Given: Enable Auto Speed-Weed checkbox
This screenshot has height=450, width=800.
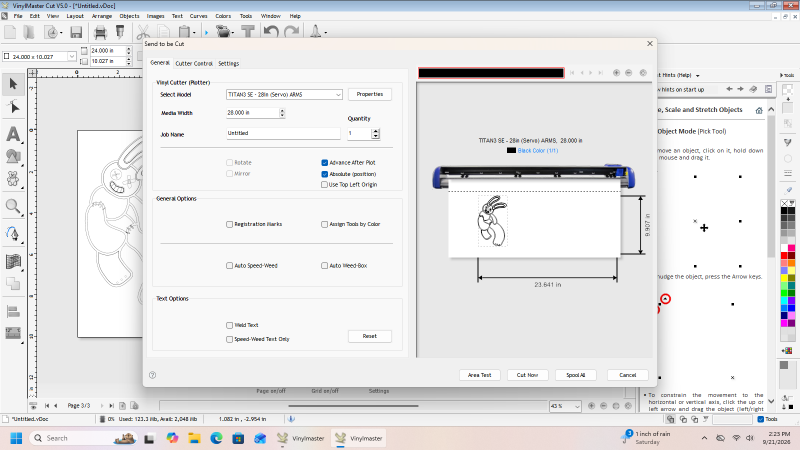Looking at the screenshot, I should [230, 266].
